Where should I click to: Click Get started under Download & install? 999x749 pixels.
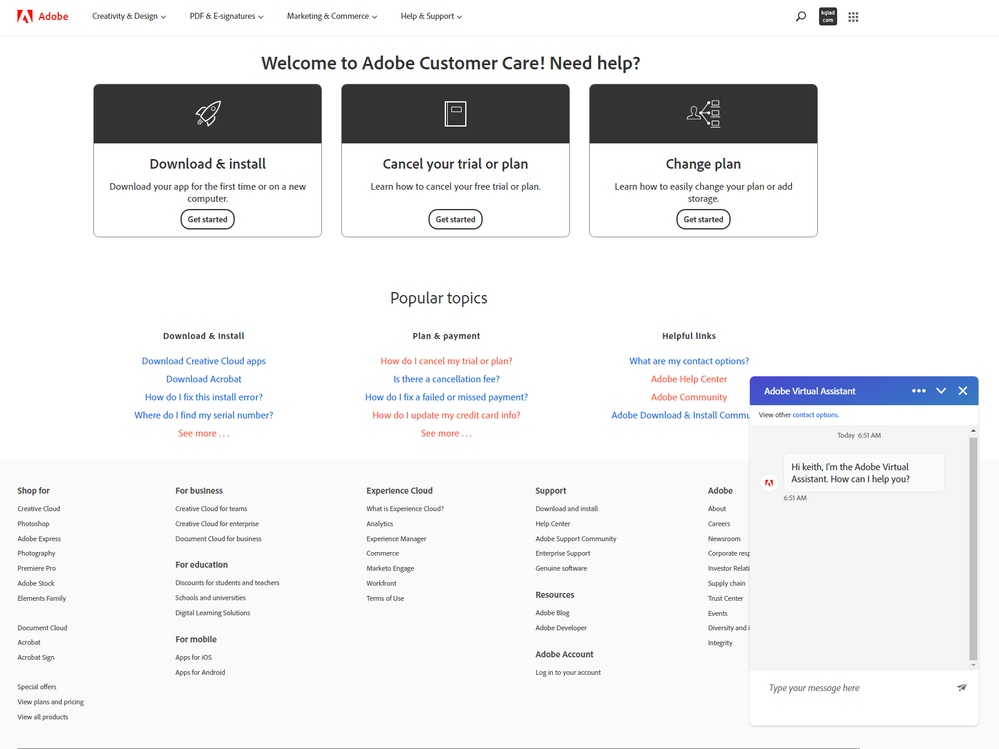(208, 219)
